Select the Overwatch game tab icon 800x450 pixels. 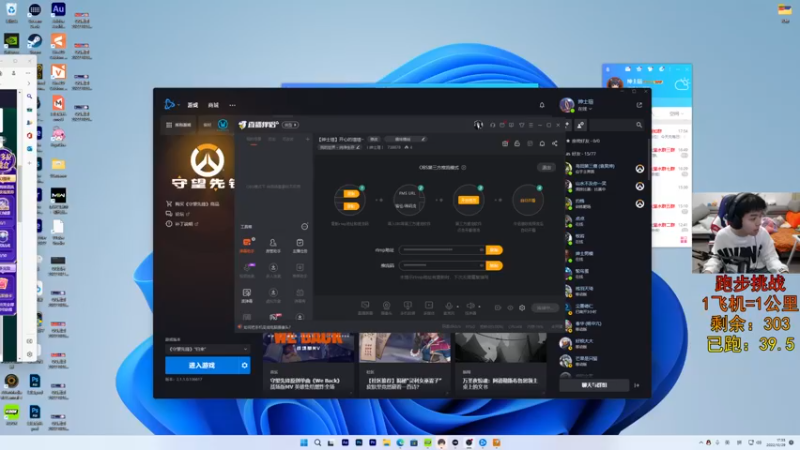tap(223, 124)
